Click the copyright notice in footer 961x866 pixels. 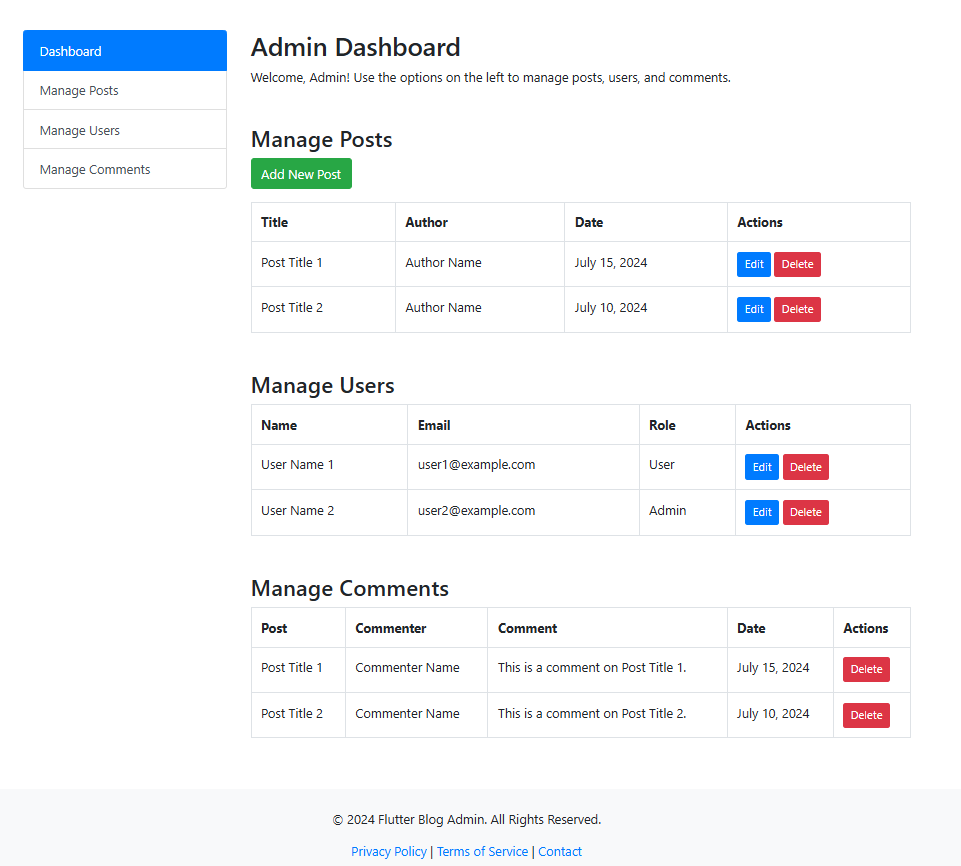click(466, 819)
